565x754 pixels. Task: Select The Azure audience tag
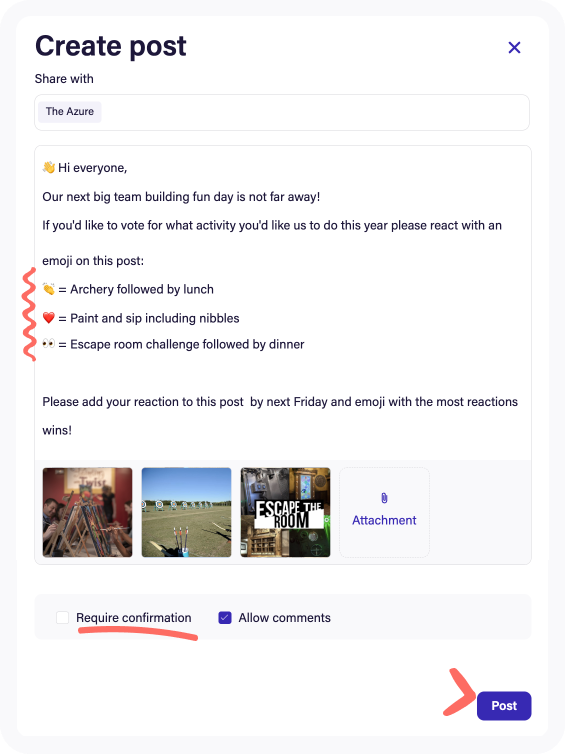(x=70, y=112)
